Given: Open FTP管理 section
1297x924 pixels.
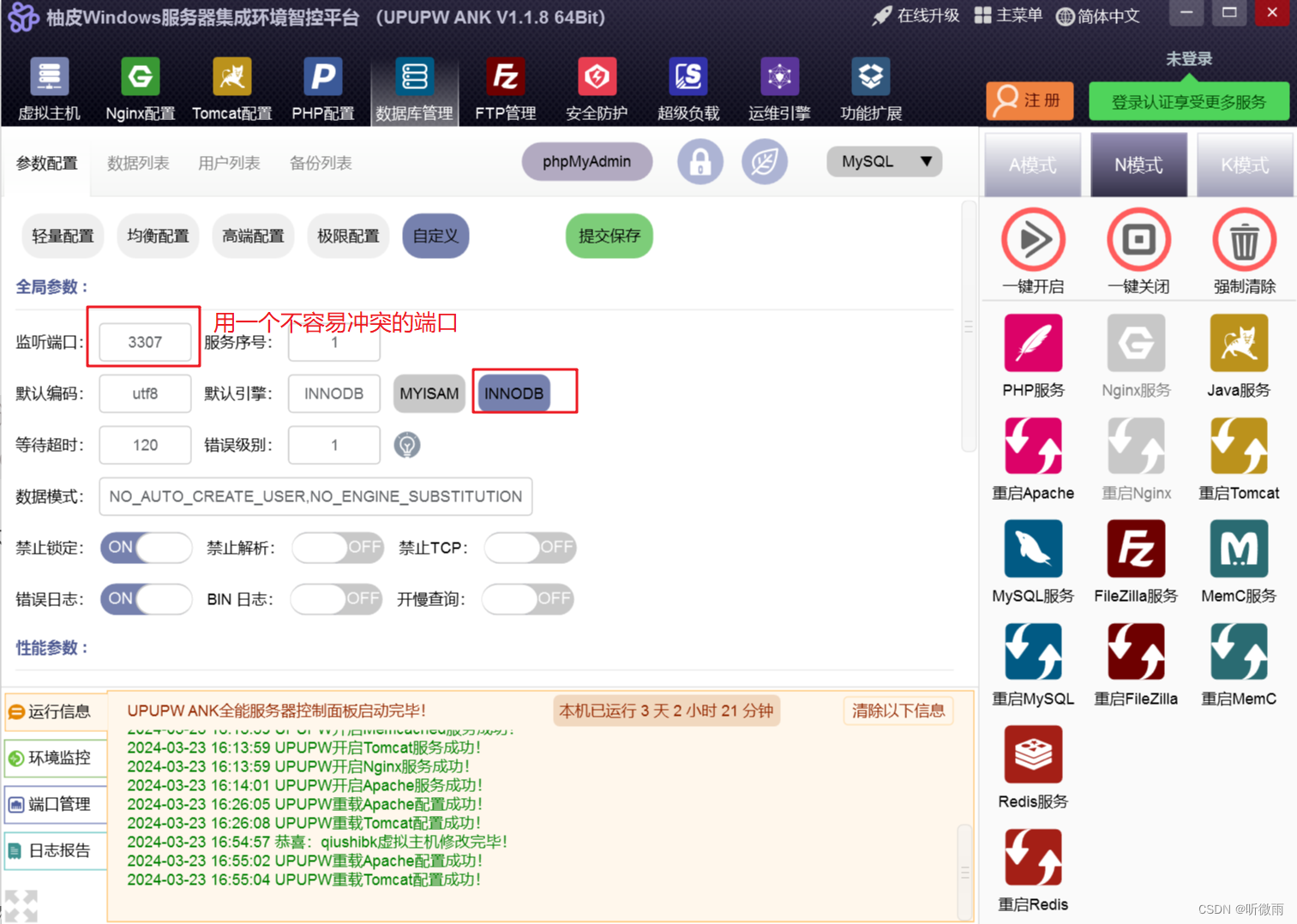Looking at the screenshot, I should tap(506, 89).
